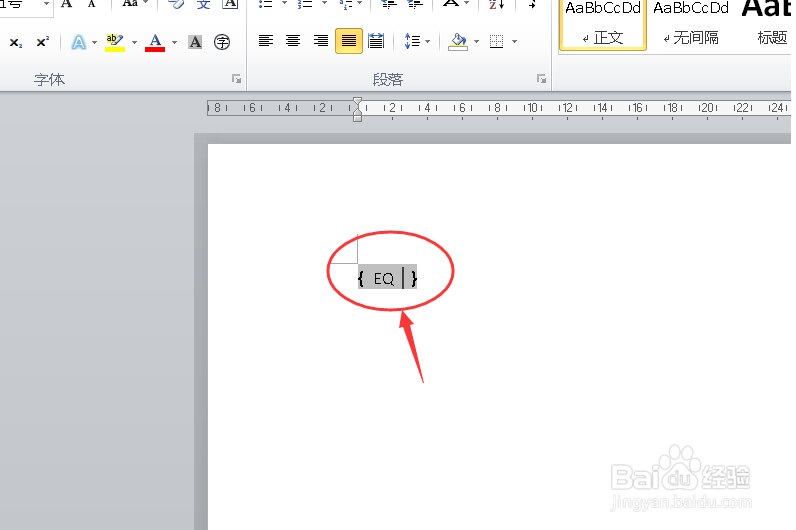The width and height of the screenshot is (796, 530).
Task: Expand the borders dropdown arrow
Action: click(x=514, y=42)
